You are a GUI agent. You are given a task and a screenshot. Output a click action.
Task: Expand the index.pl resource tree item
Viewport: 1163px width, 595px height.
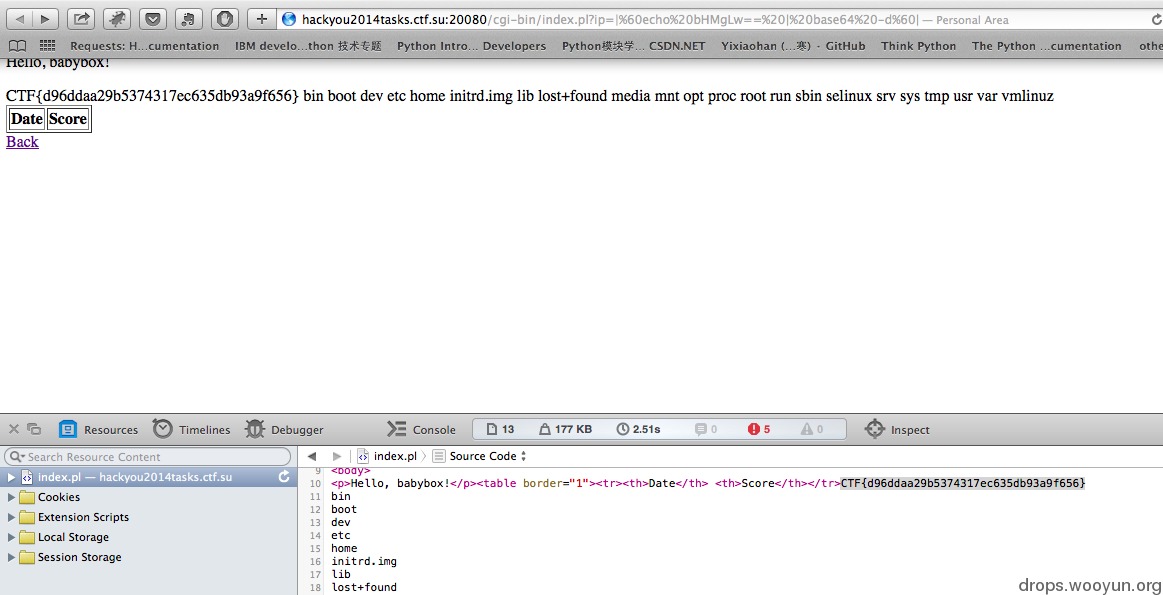(x=11, y=477)
